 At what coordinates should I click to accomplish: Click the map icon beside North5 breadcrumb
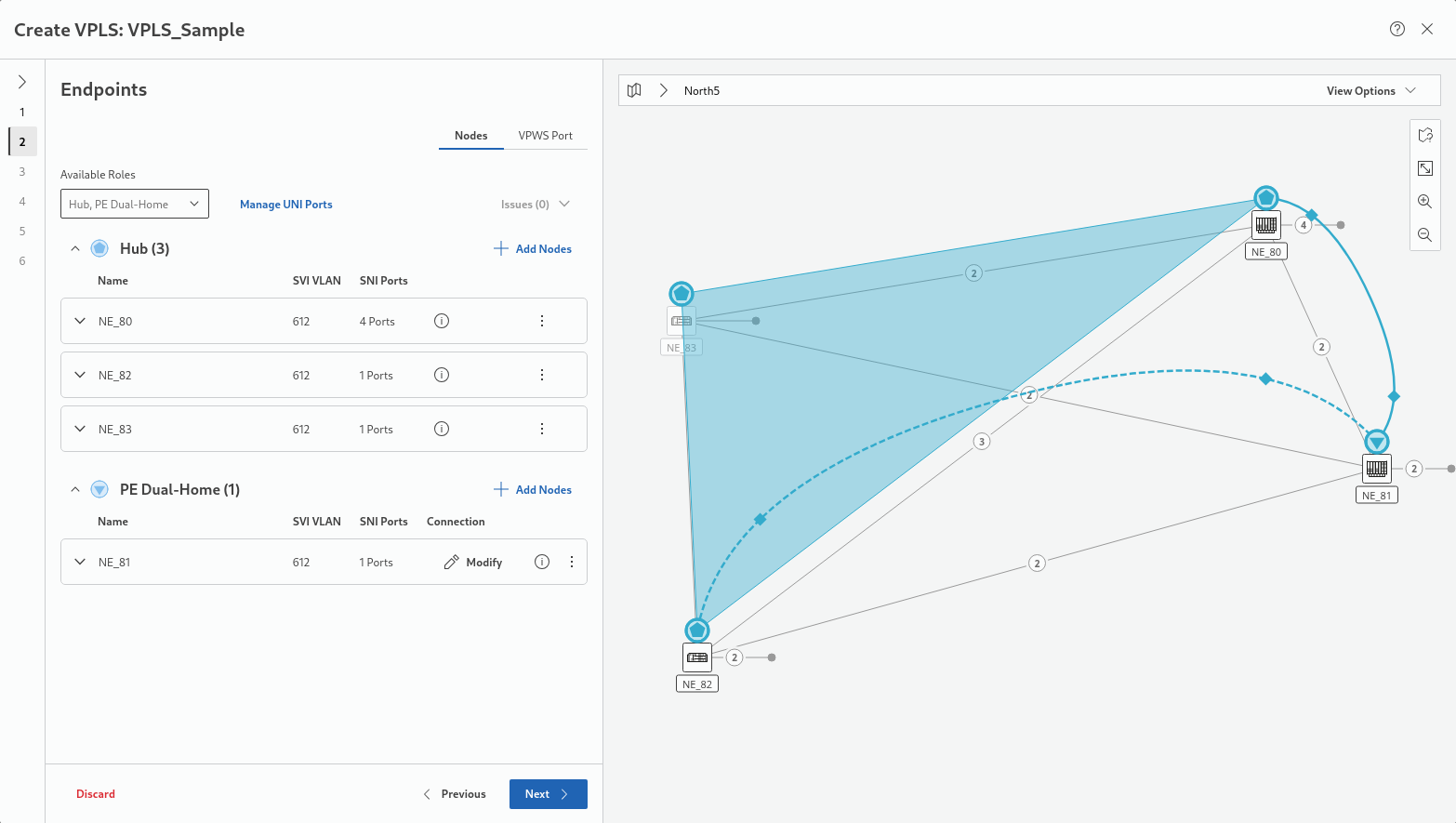634,90
